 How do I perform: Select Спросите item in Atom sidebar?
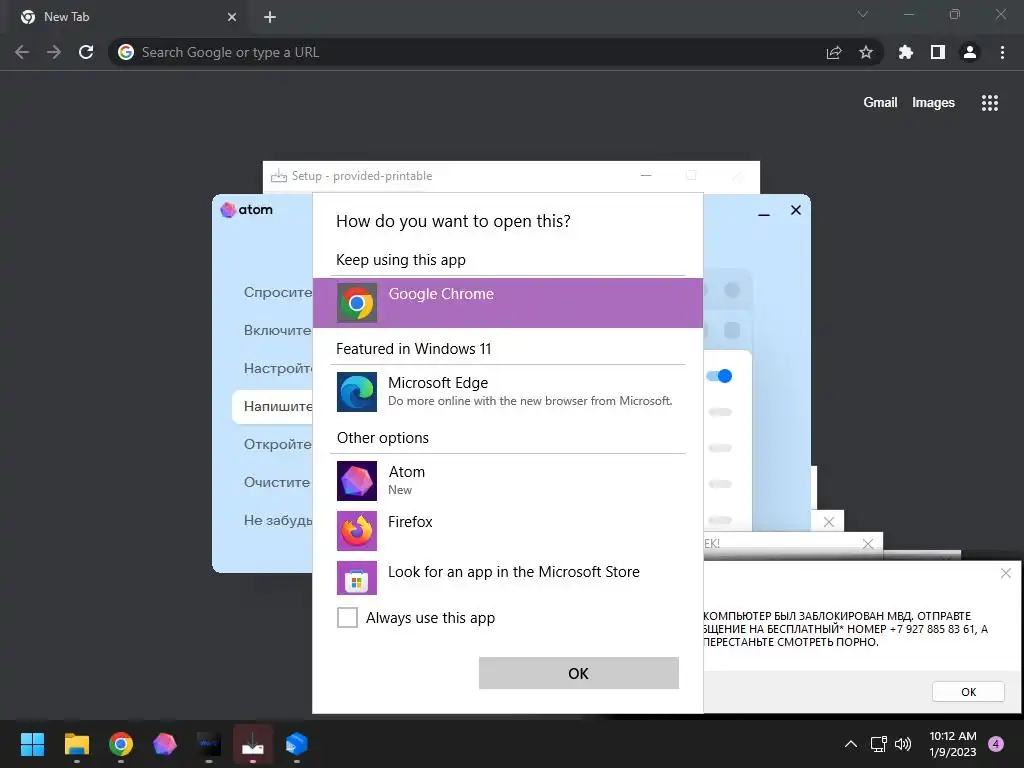[278, 292]
